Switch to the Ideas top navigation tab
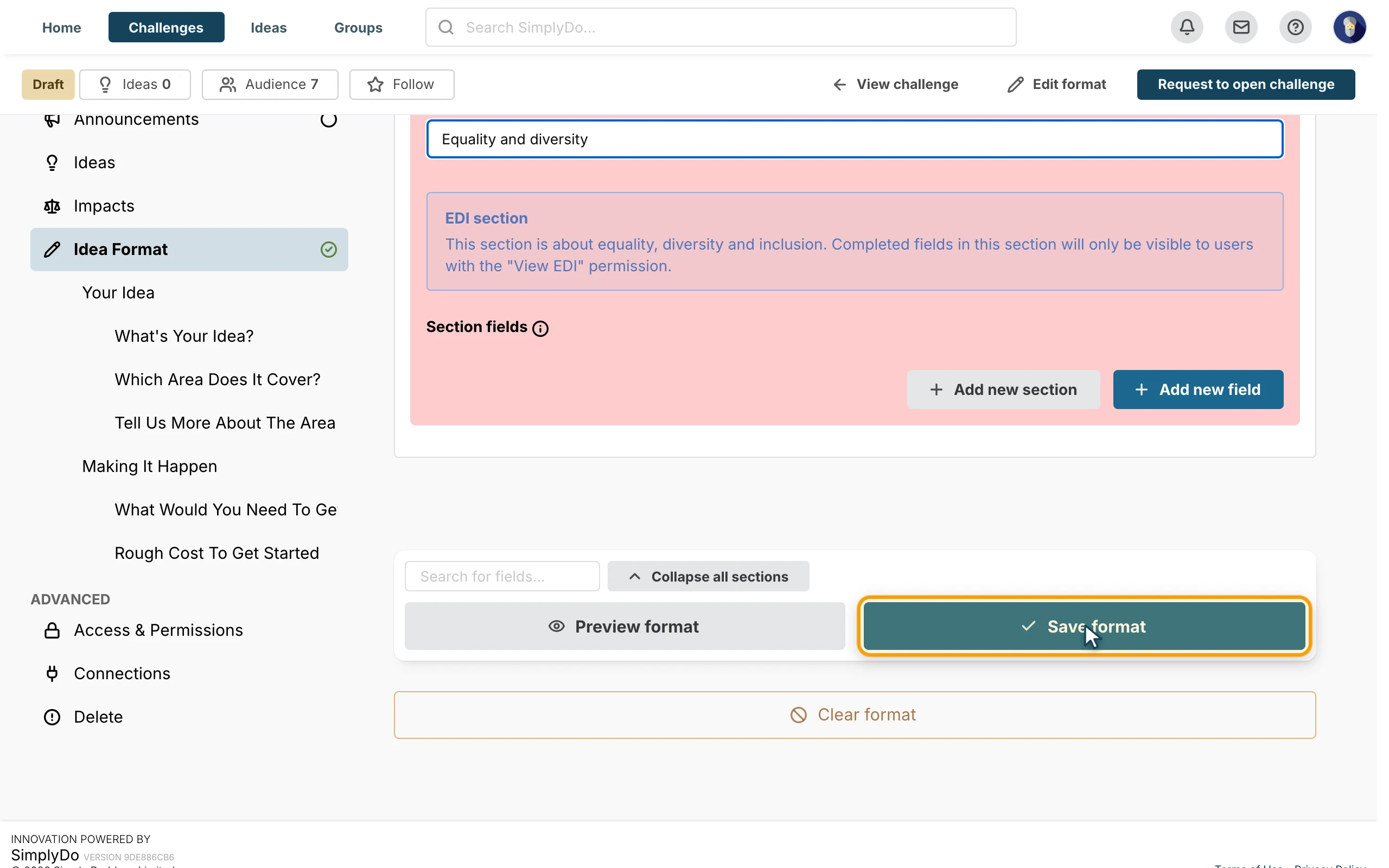The width and height of the screenshot is (1389, 868). 269,27
